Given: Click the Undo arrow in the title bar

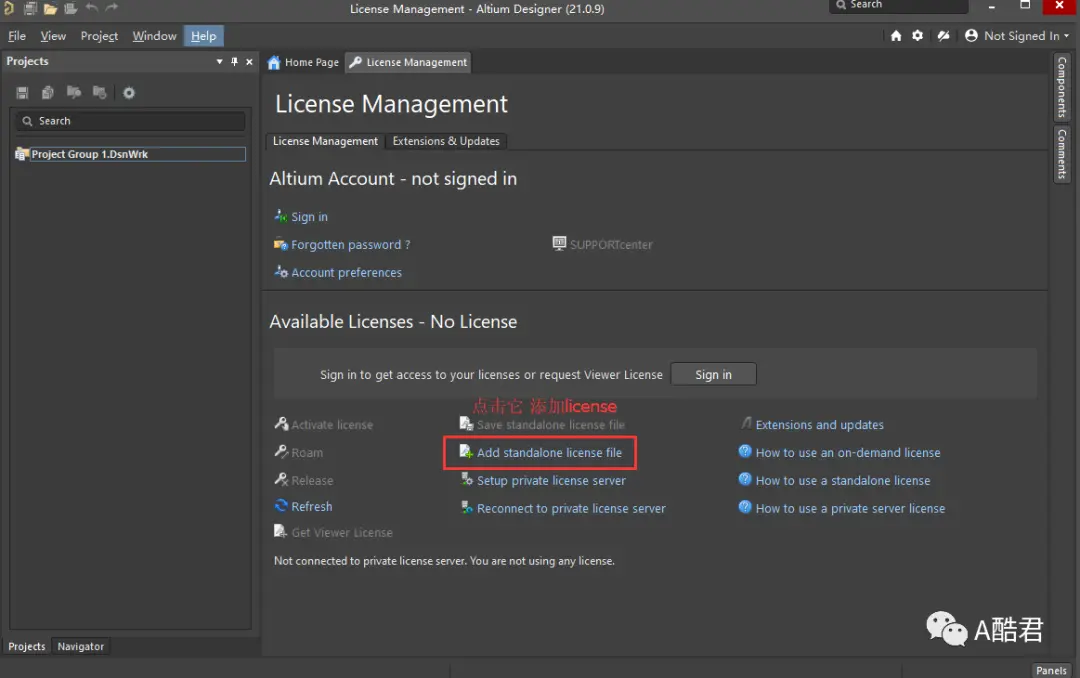Looking at the screenshot, I should 92,8.
